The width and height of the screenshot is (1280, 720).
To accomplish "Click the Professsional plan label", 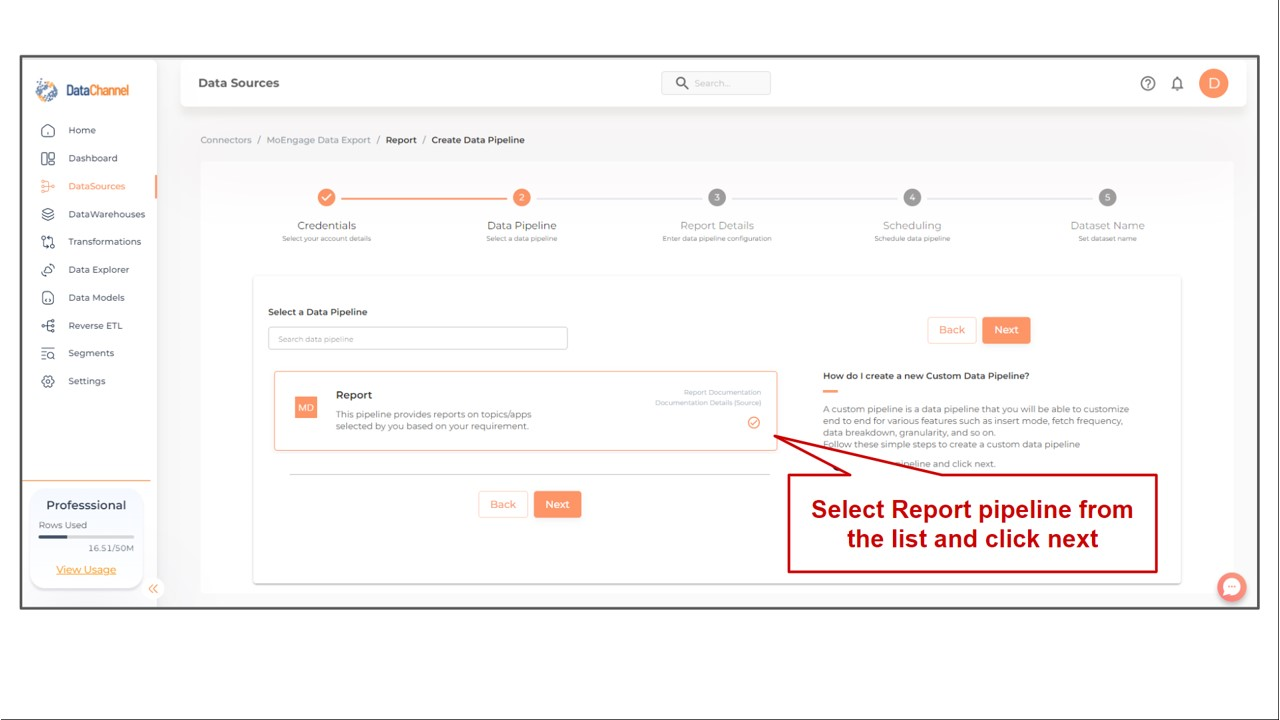I will click(86, 505).
